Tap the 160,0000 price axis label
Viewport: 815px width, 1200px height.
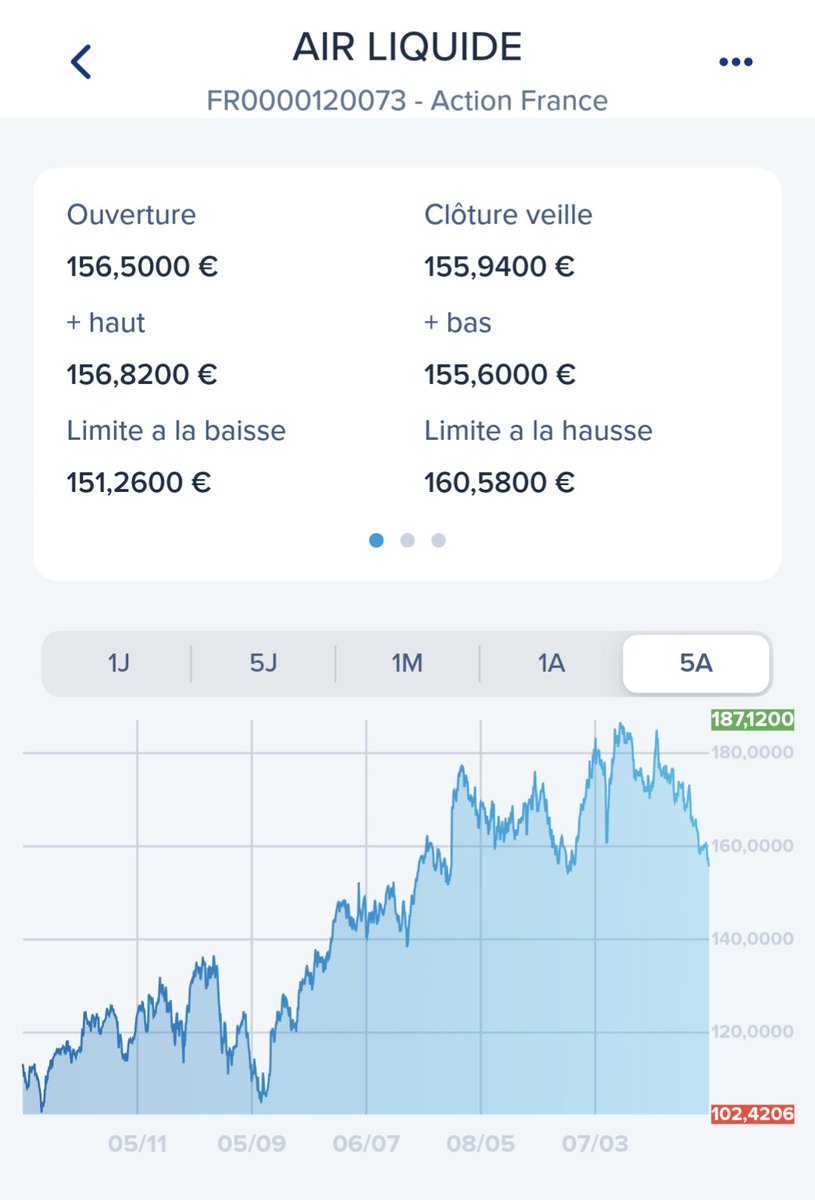752,846
